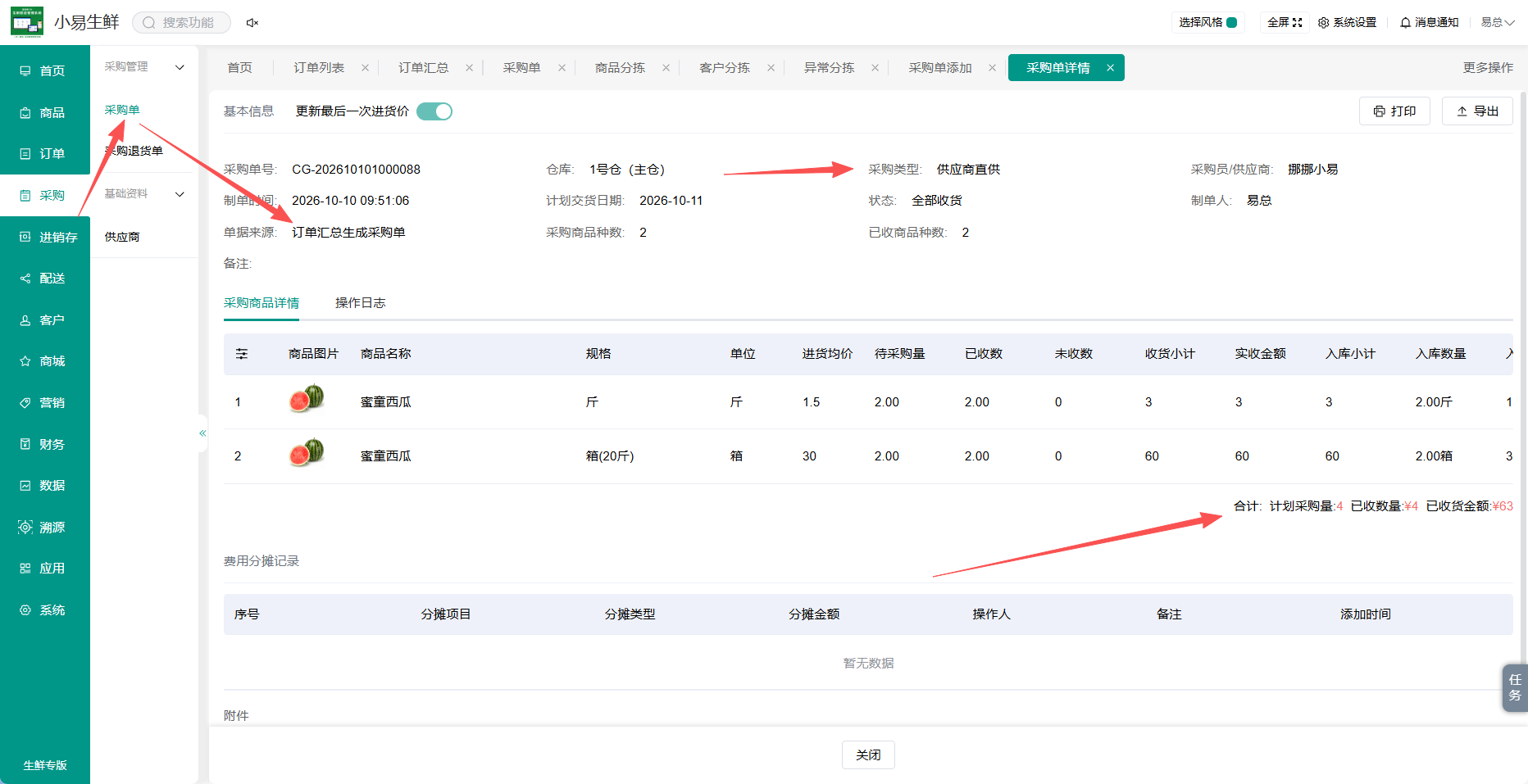Click the mute sound icon in header
This screenshot has width=1528, height=784.
252,23
